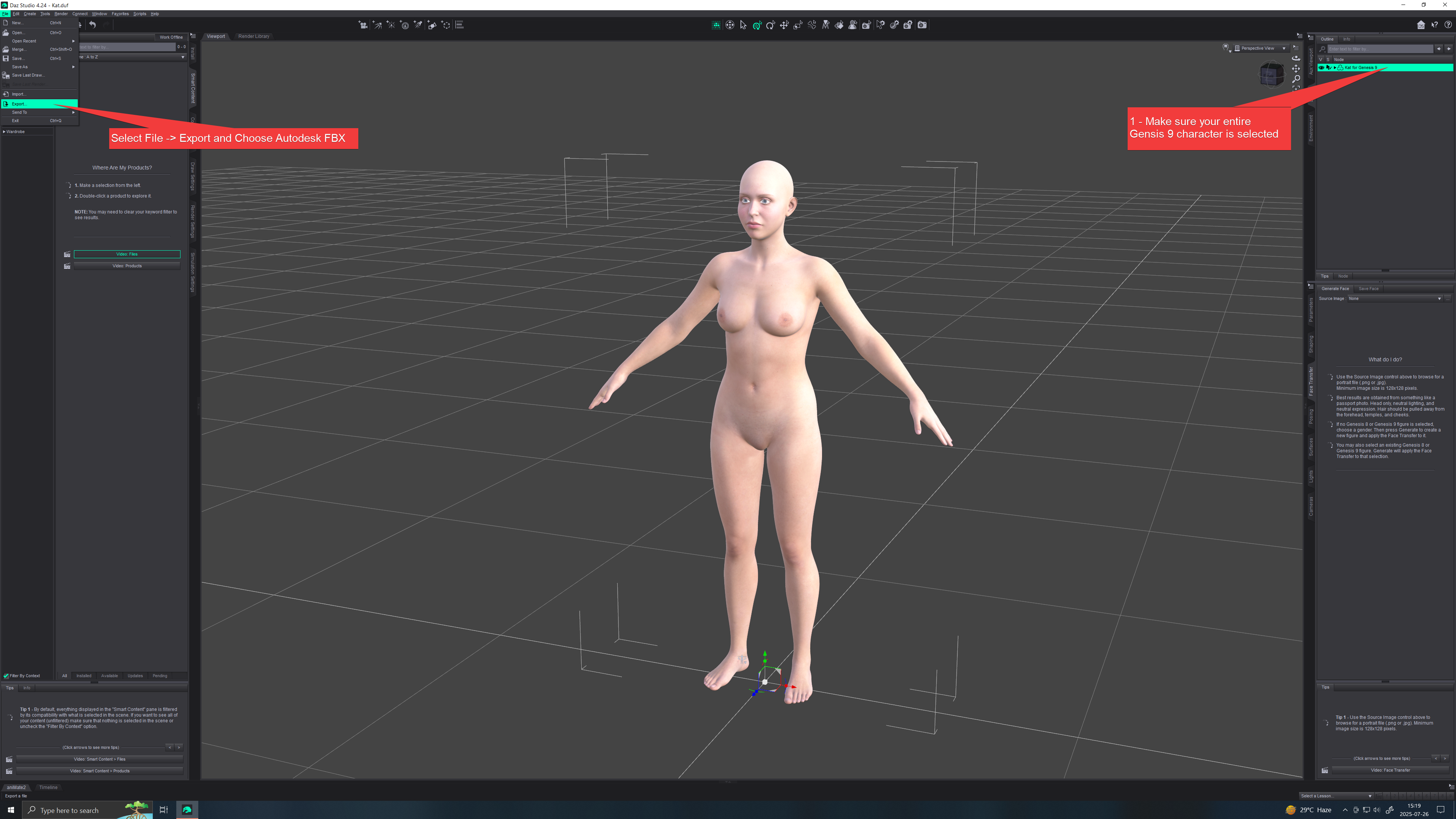The width and height of the screenshot is (1456, 819).
Task: Toggle the viewport grid tool-settings icon
Action: click(716, 25)
